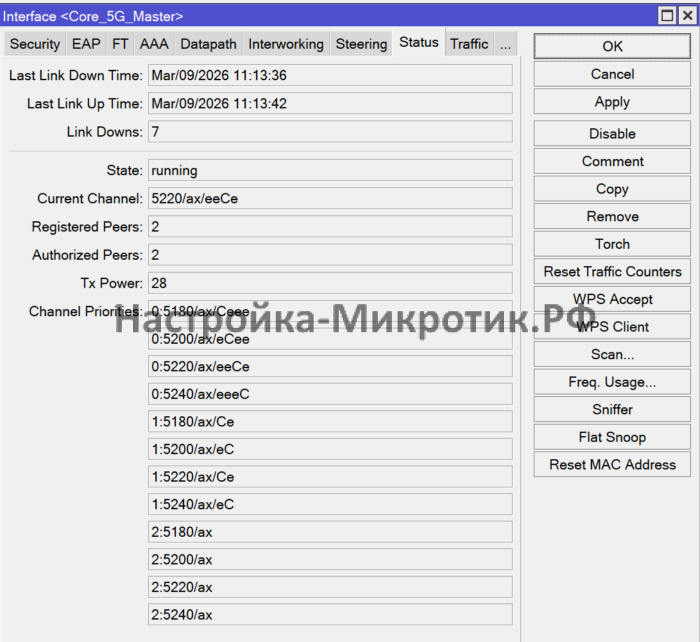Disable the Core_5G_Master interface
This screenshot has width=700, height=642.
612,134
